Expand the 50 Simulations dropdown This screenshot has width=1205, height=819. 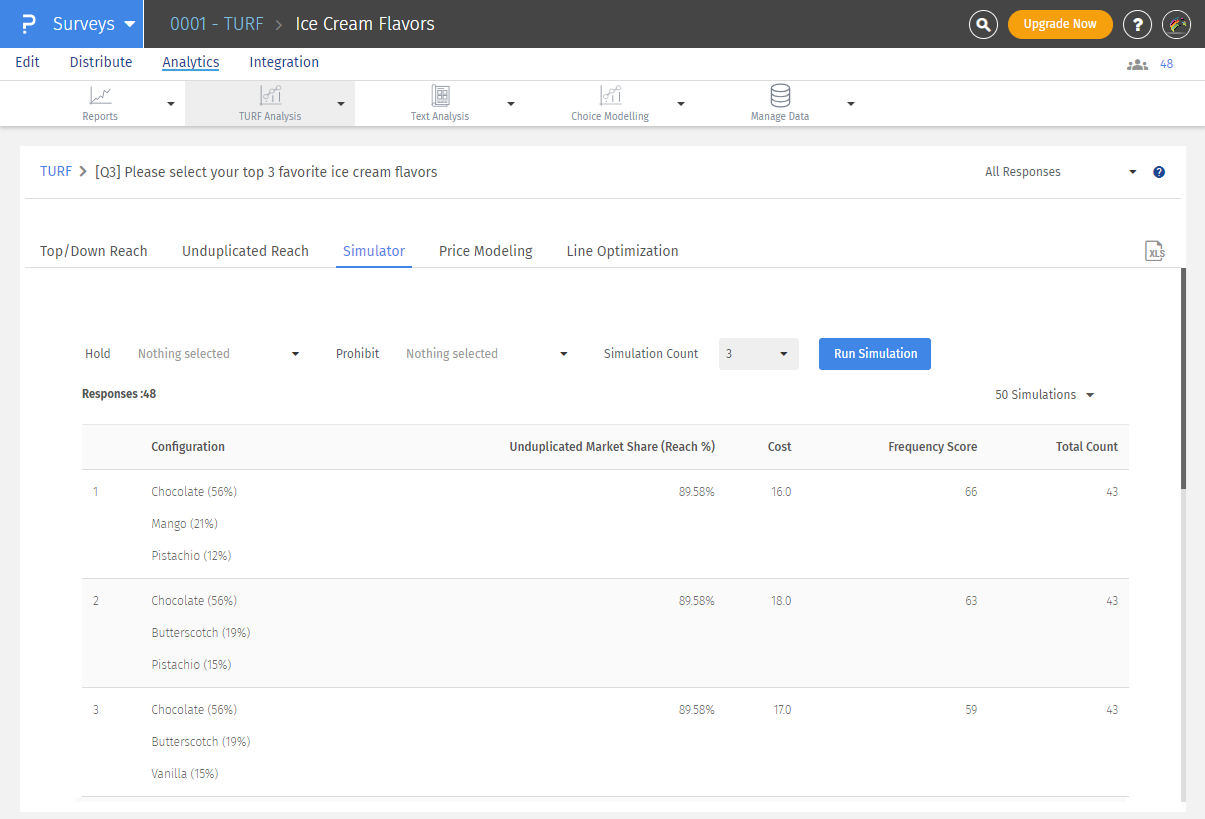click(1044, 395)
